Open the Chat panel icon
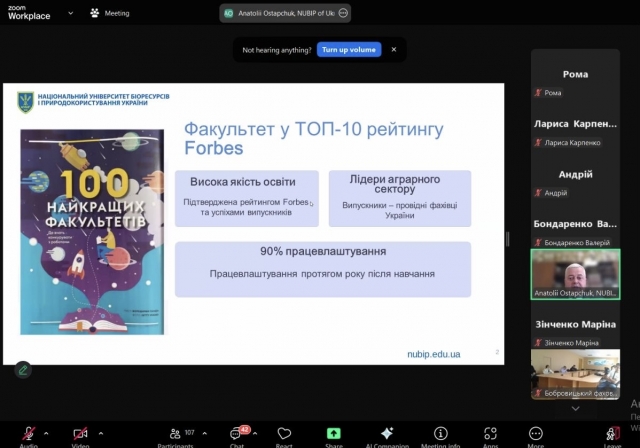The height and width of the screenshot is (448, 640). [236, 434]
